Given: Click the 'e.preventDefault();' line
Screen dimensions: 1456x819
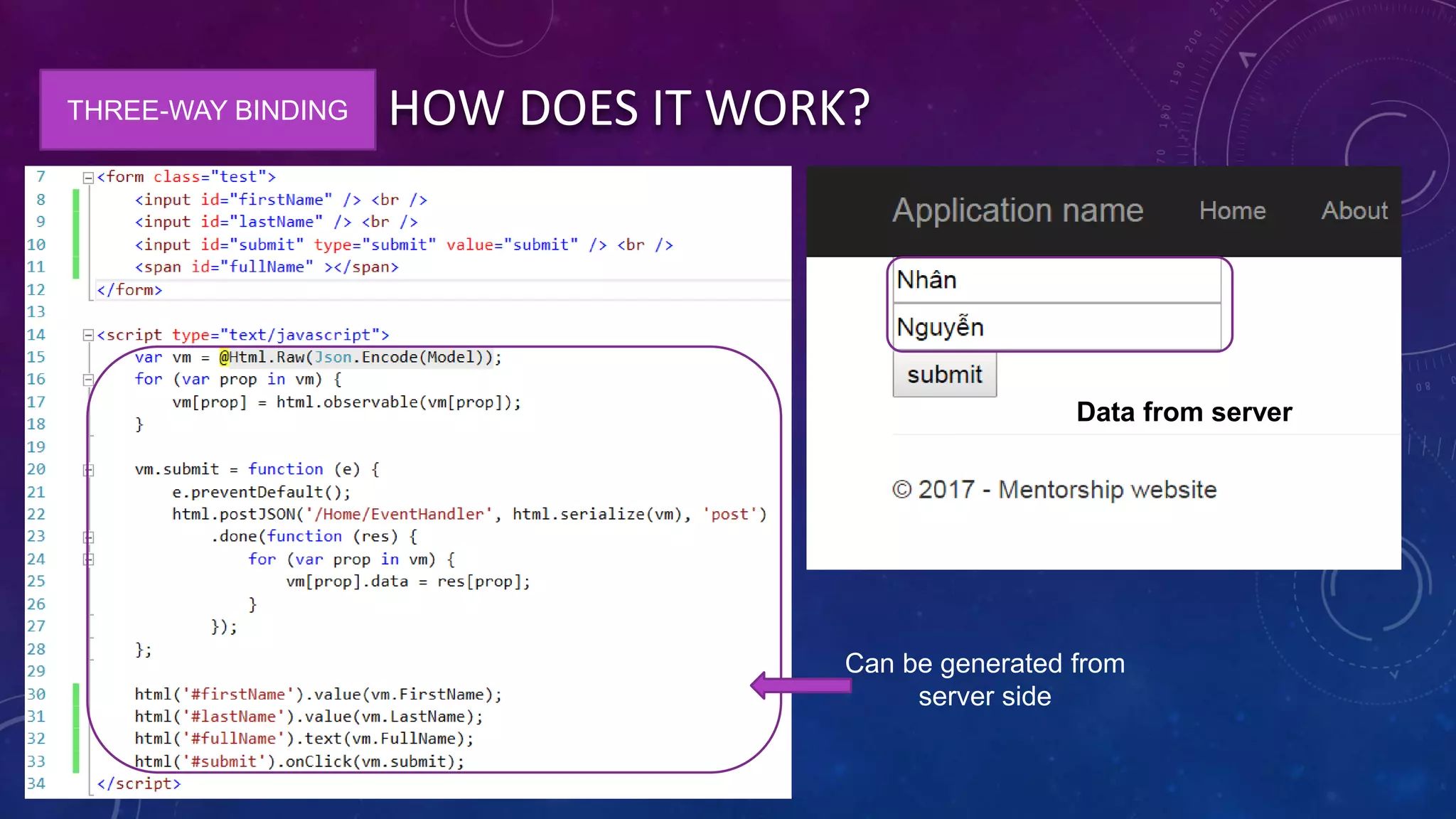Looking at the screenshot, I should pyautogui.click(x=262, y=492).
